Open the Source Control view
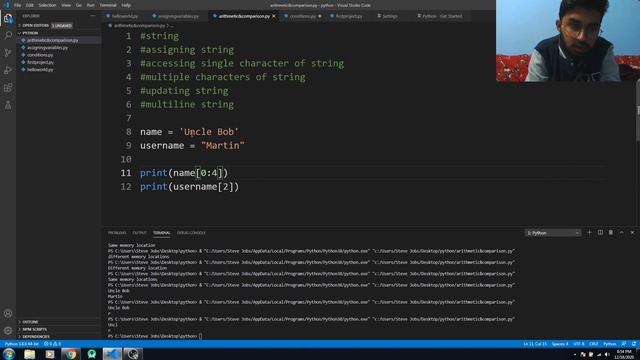The width and height of the screenshot is (640, 360). point(8,53)
